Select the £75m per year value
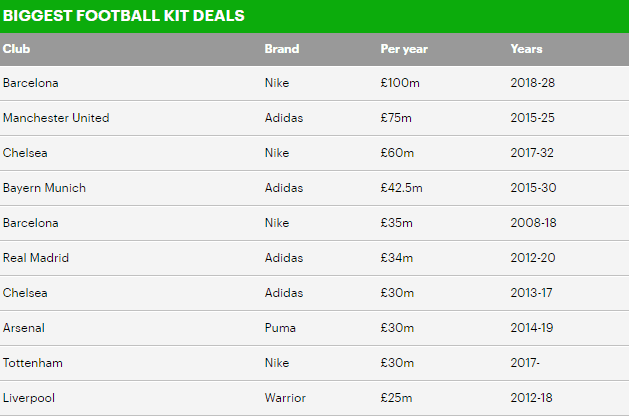629x416 pixels. 396,118
